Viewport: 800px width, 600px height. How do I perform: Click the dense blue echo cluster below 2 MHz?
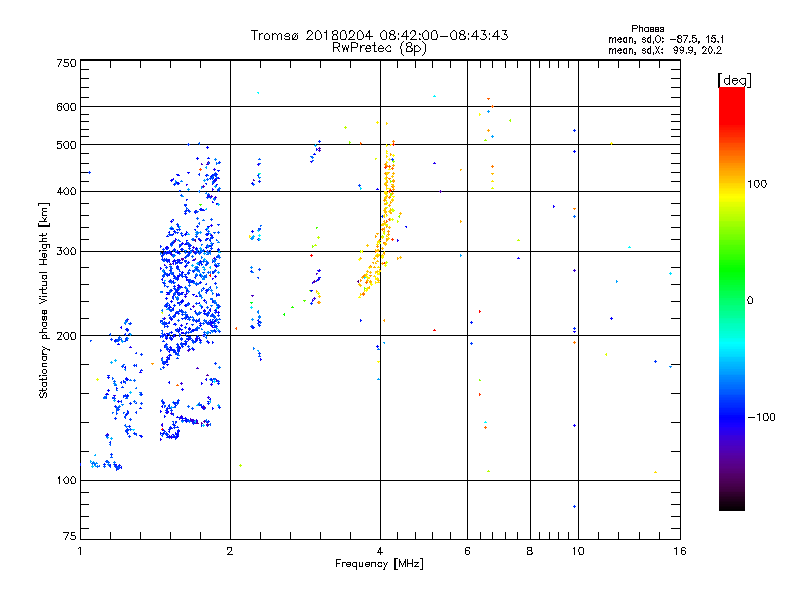190,286
